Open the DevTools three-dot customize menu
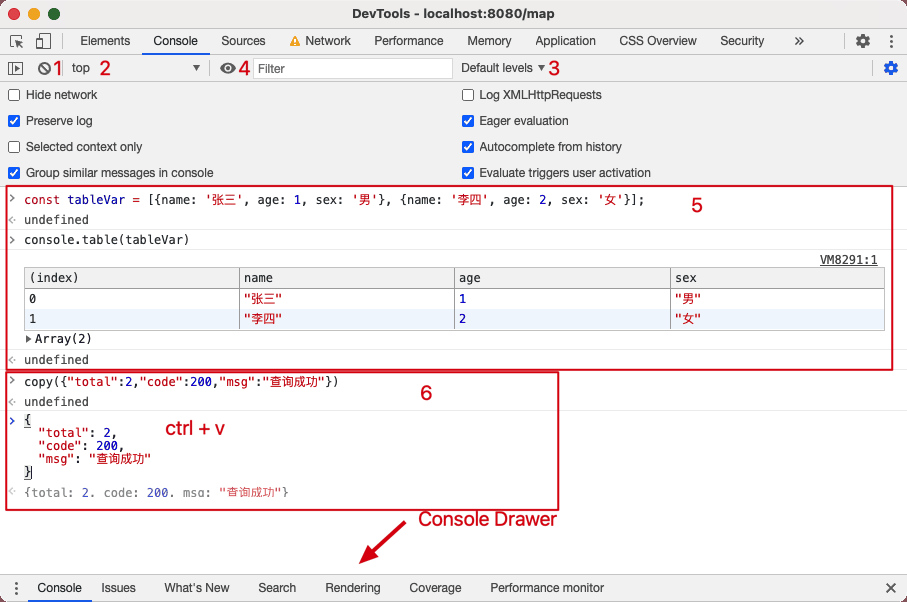Image resolution: width=907 pixels, height=602 pixels. 891,41
